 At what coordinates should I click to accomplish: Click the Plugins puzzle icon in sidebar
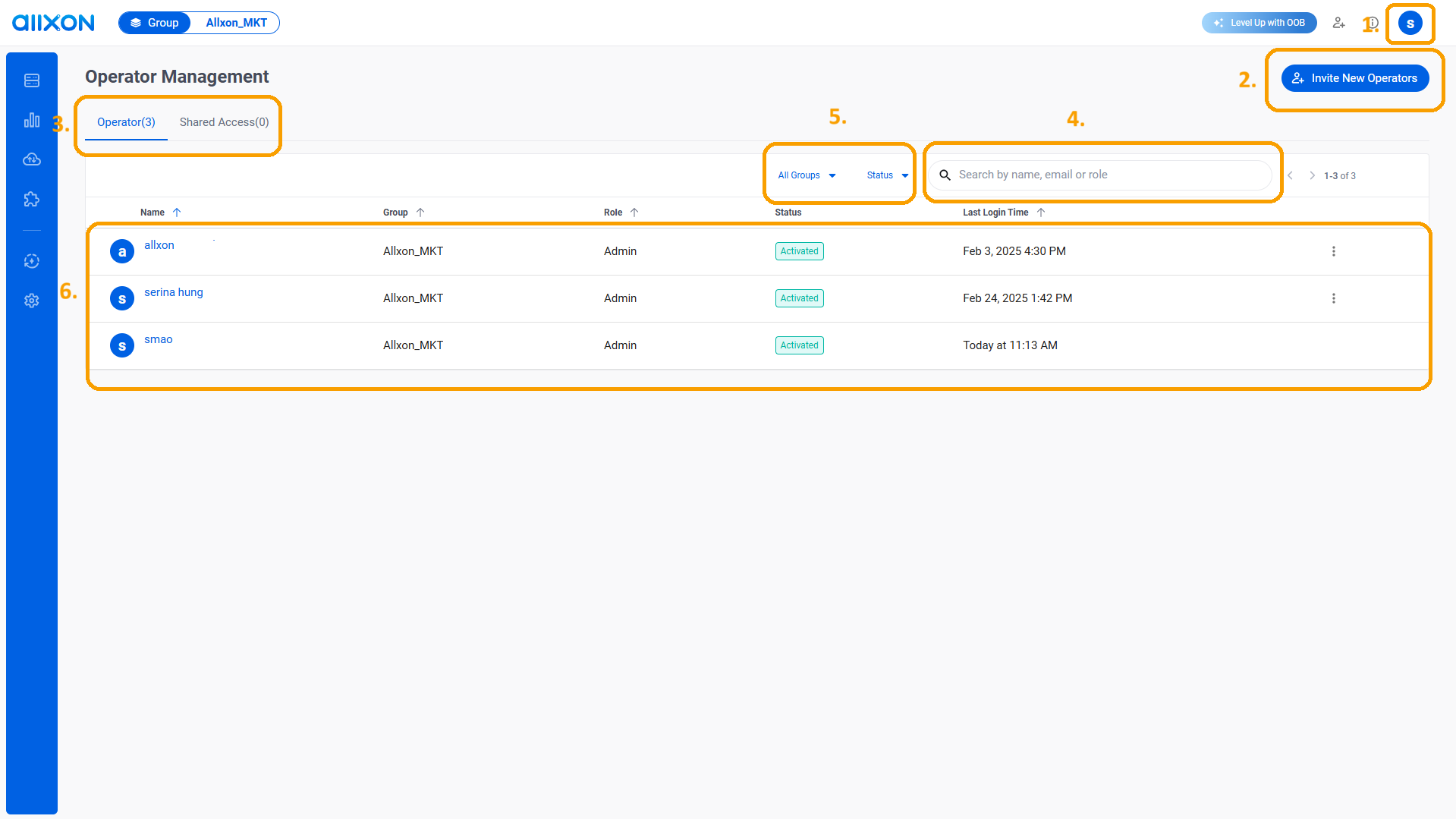[x=32, y=199]
